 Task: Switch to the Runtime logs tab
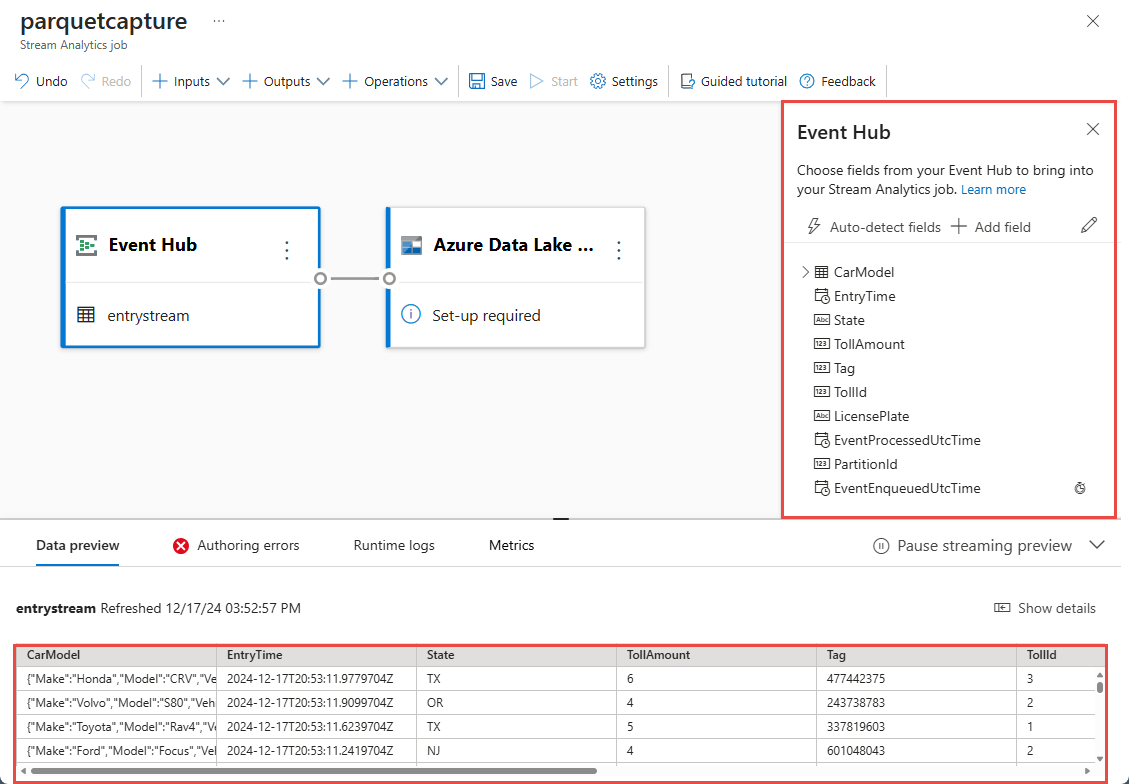[394, 546]
